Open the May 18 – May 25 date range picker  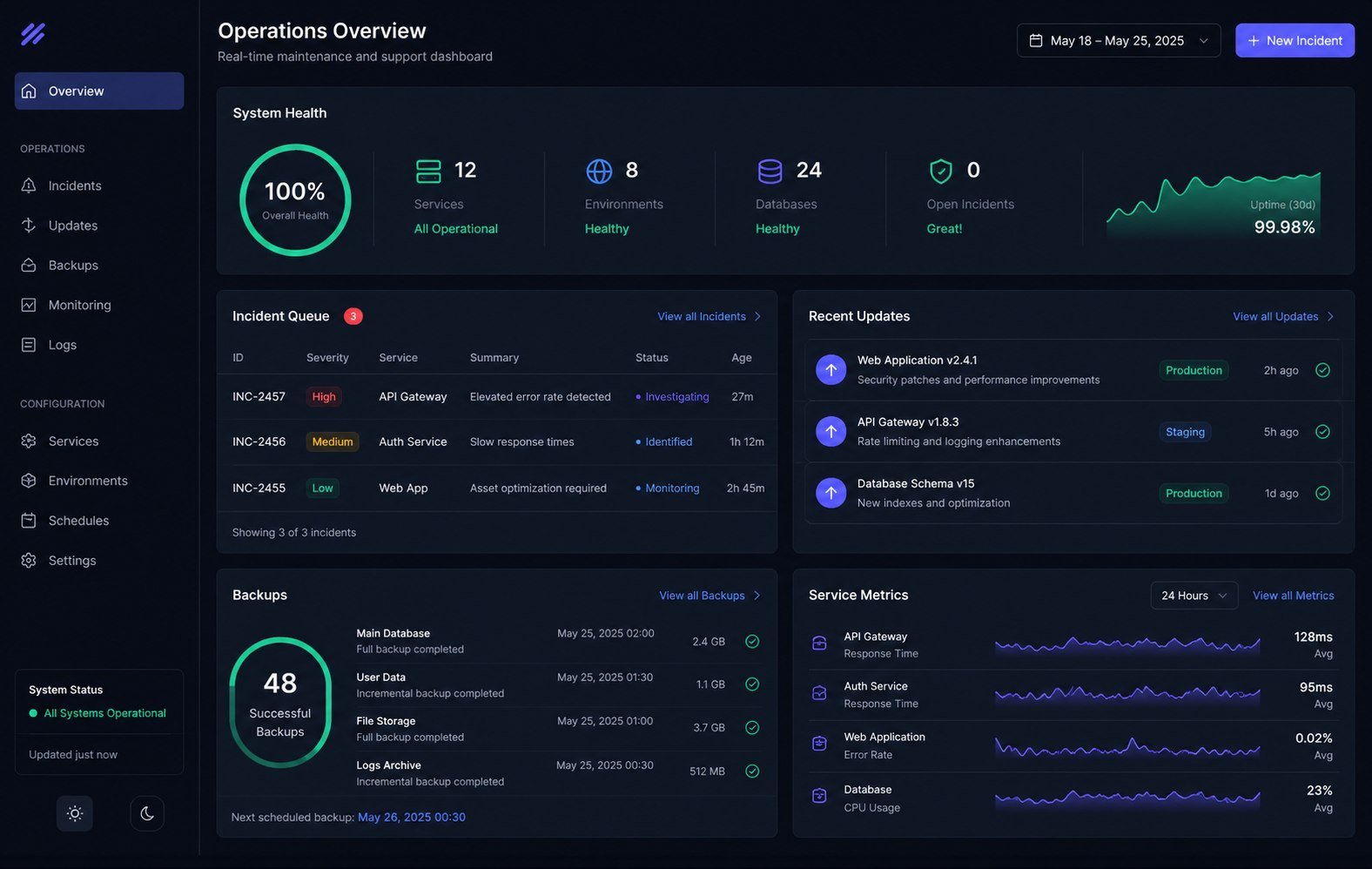click(1119, 41)
